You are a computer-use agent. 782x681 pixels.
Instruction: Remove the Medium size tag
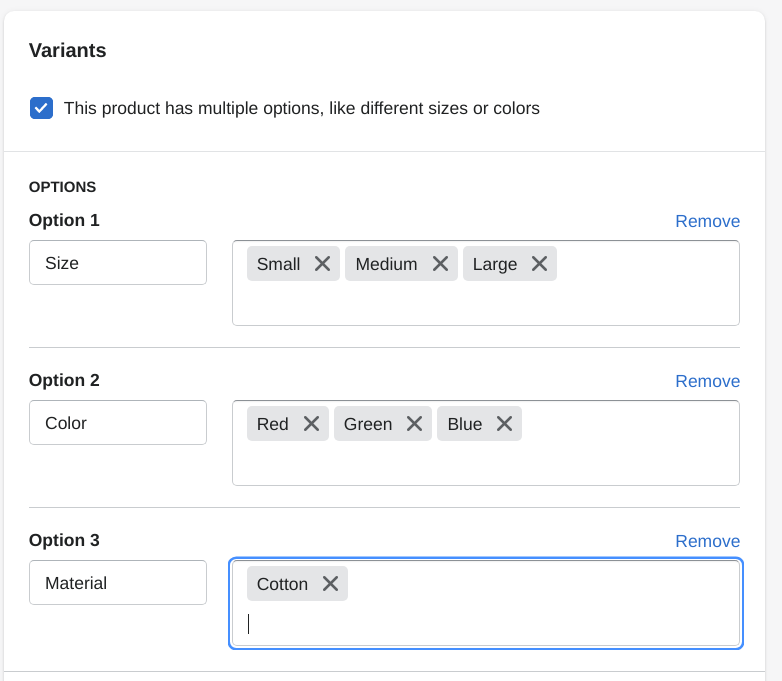[440, 264]
